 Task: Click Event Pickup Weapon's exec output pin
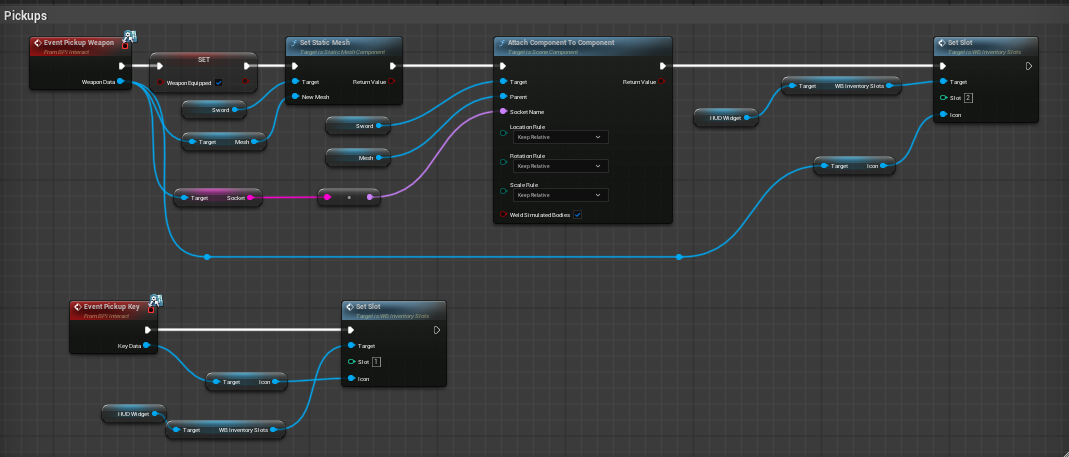[x=122, y=66]
